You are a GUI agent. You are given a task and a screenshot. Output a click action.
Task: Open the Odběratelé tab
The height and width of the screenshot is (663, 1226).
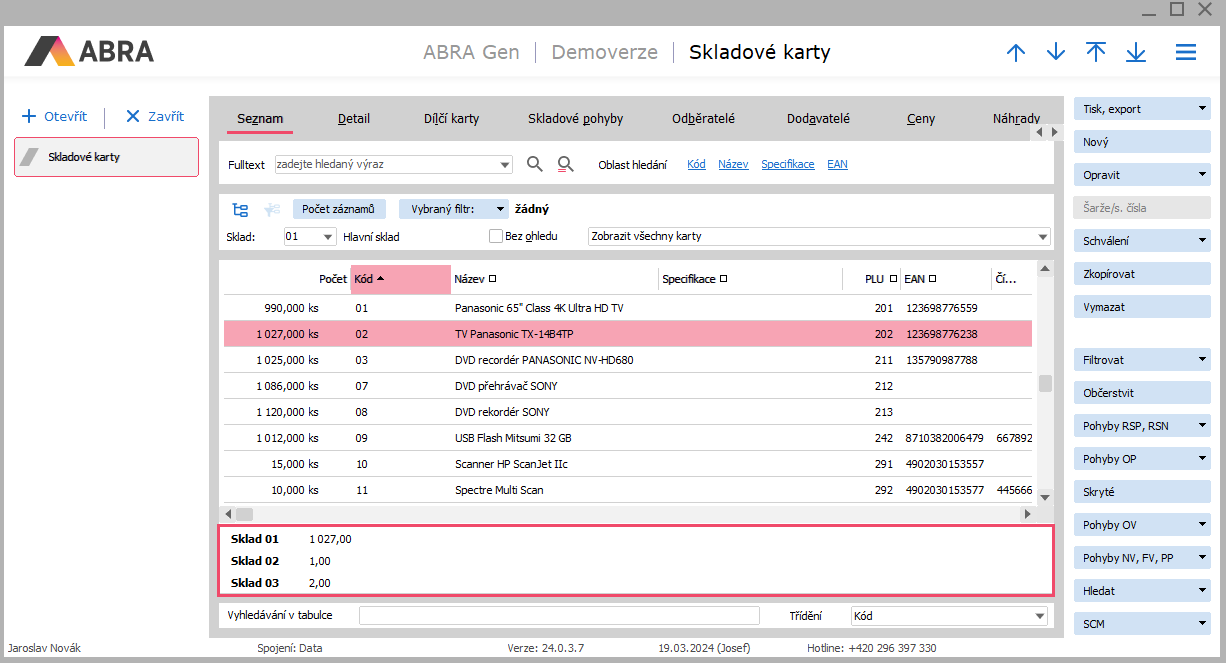[x=703, y=119]
